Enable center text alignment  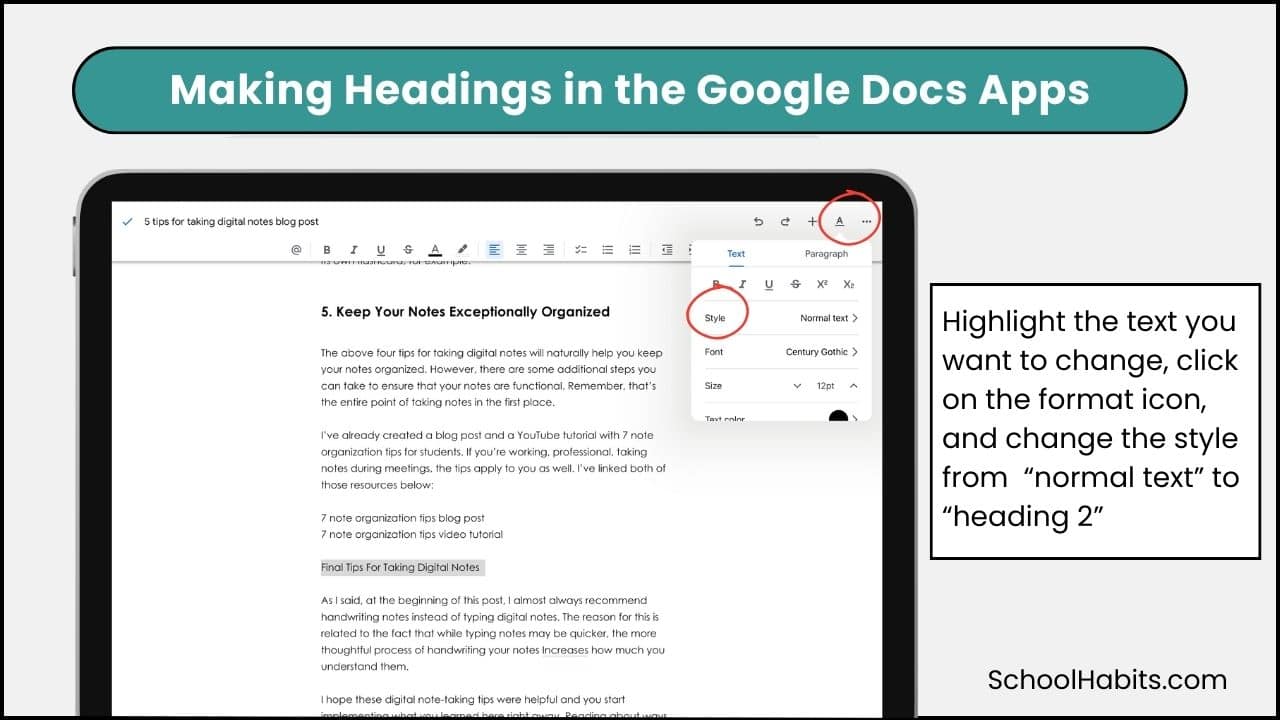click(521, 249)
